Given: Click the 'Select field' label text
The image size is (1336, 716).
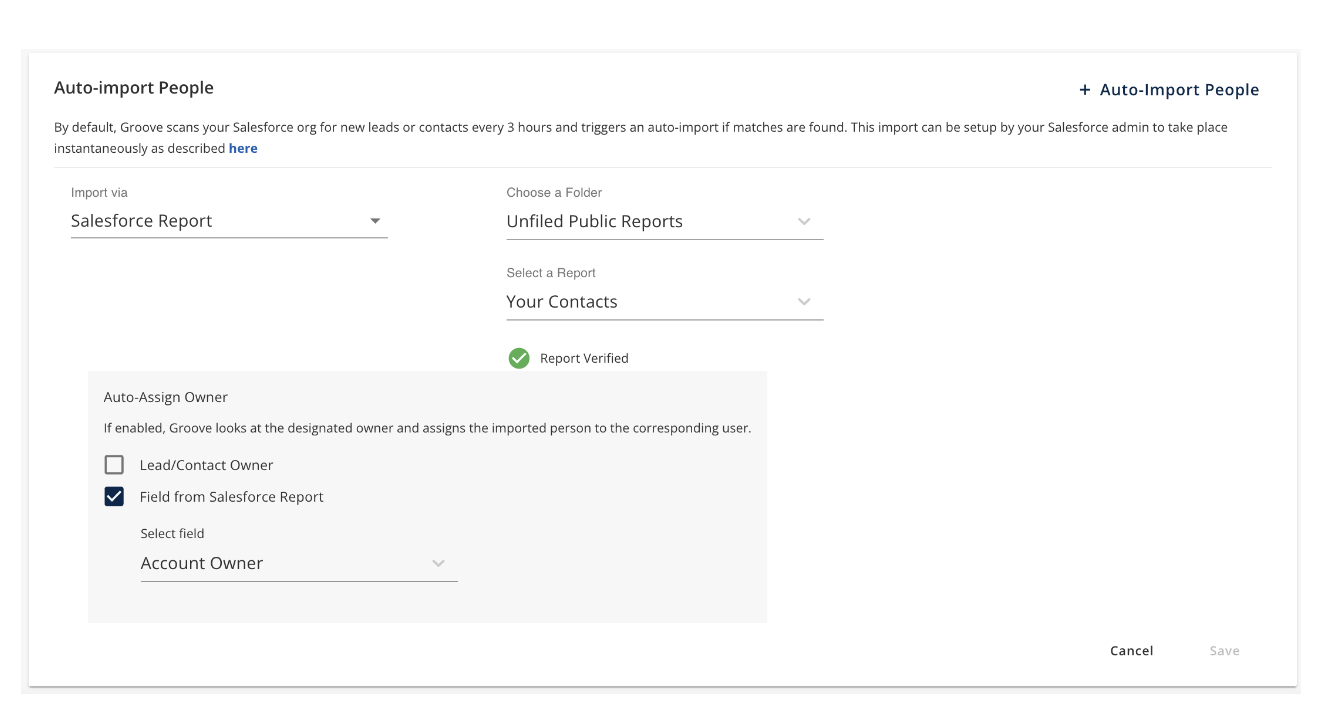Looking at the screenshot, I should (172, 534).
